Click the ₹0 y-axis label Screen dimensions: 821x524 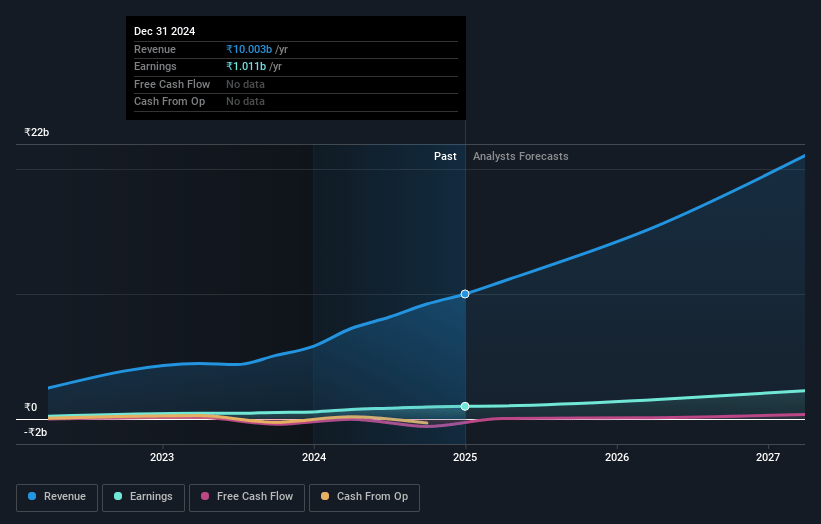[x=31, y=407]
